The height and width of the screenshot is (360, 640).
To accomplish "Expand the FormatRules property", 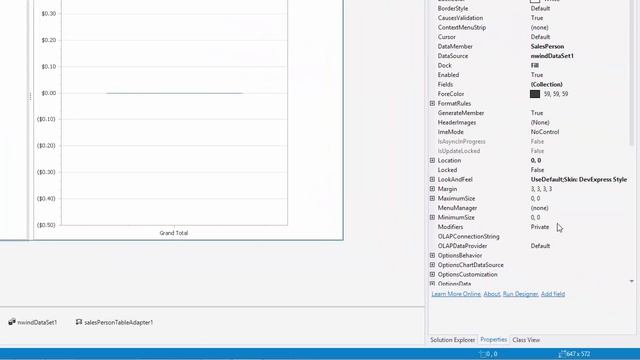I will (x=432, y=103).
